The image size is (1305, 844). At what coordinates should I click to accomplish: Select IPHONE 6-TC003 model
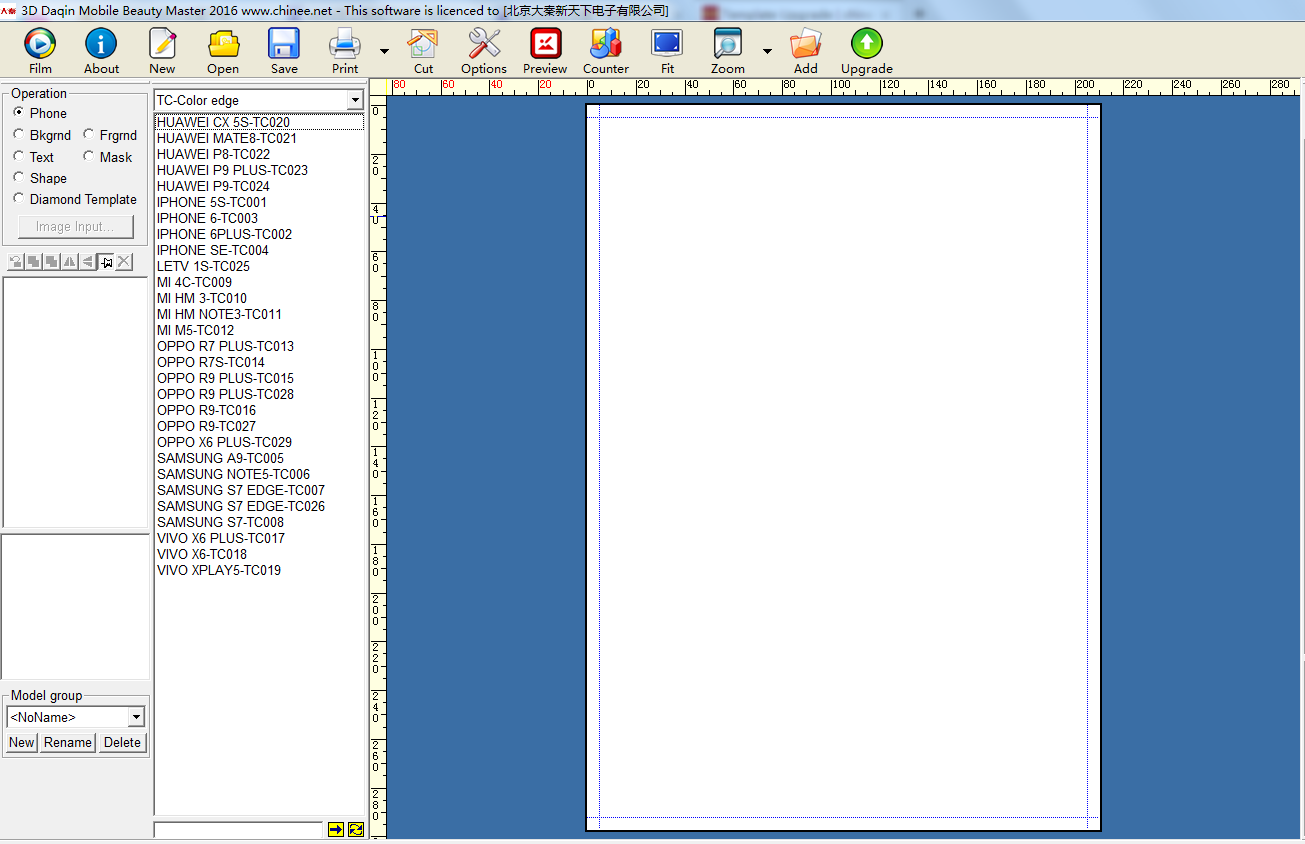(x=259, y=218)
